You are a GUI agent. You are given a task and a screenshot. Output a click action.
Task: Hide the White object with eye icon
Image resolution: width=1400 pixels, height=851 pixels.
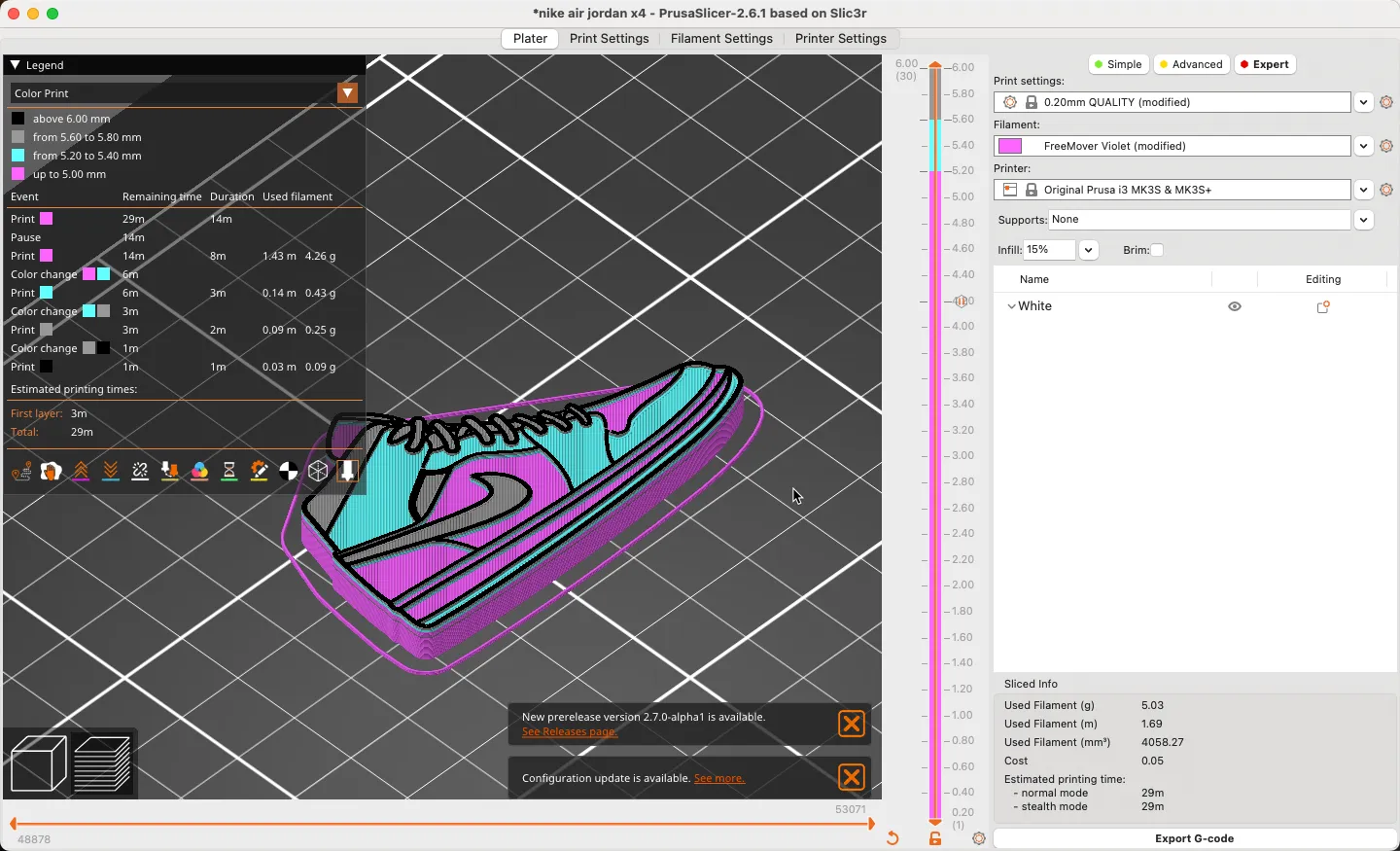click(1235, 306)
